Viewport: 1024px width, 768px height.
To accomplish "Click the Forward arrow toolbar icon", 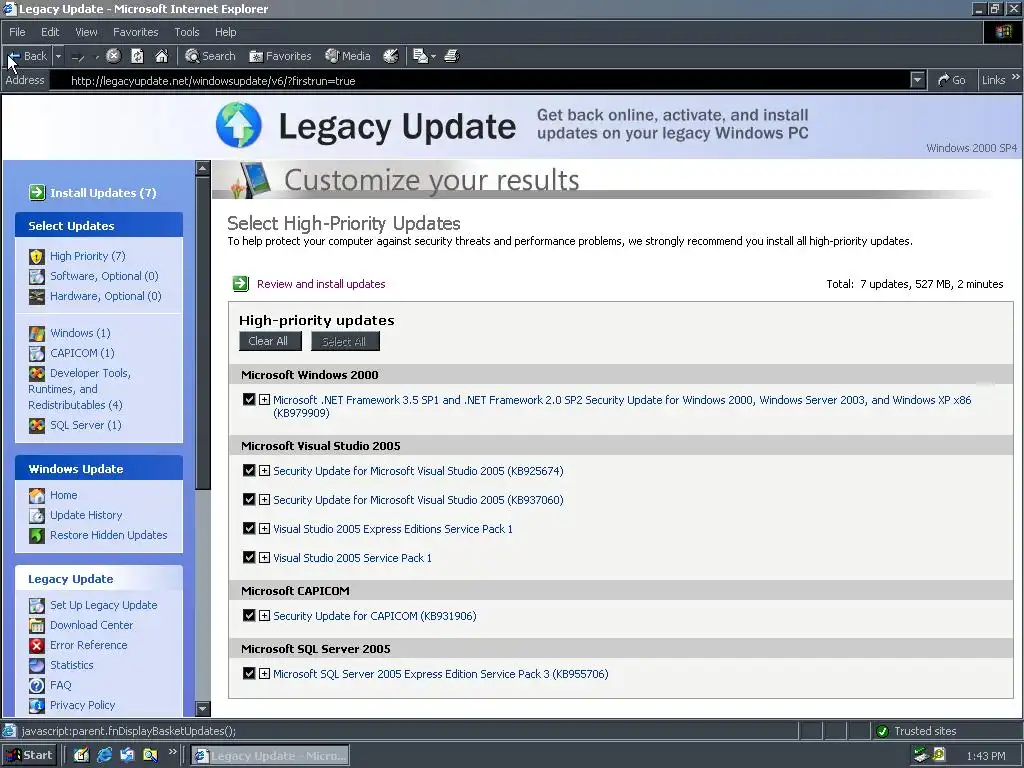I will coord(78,57).
